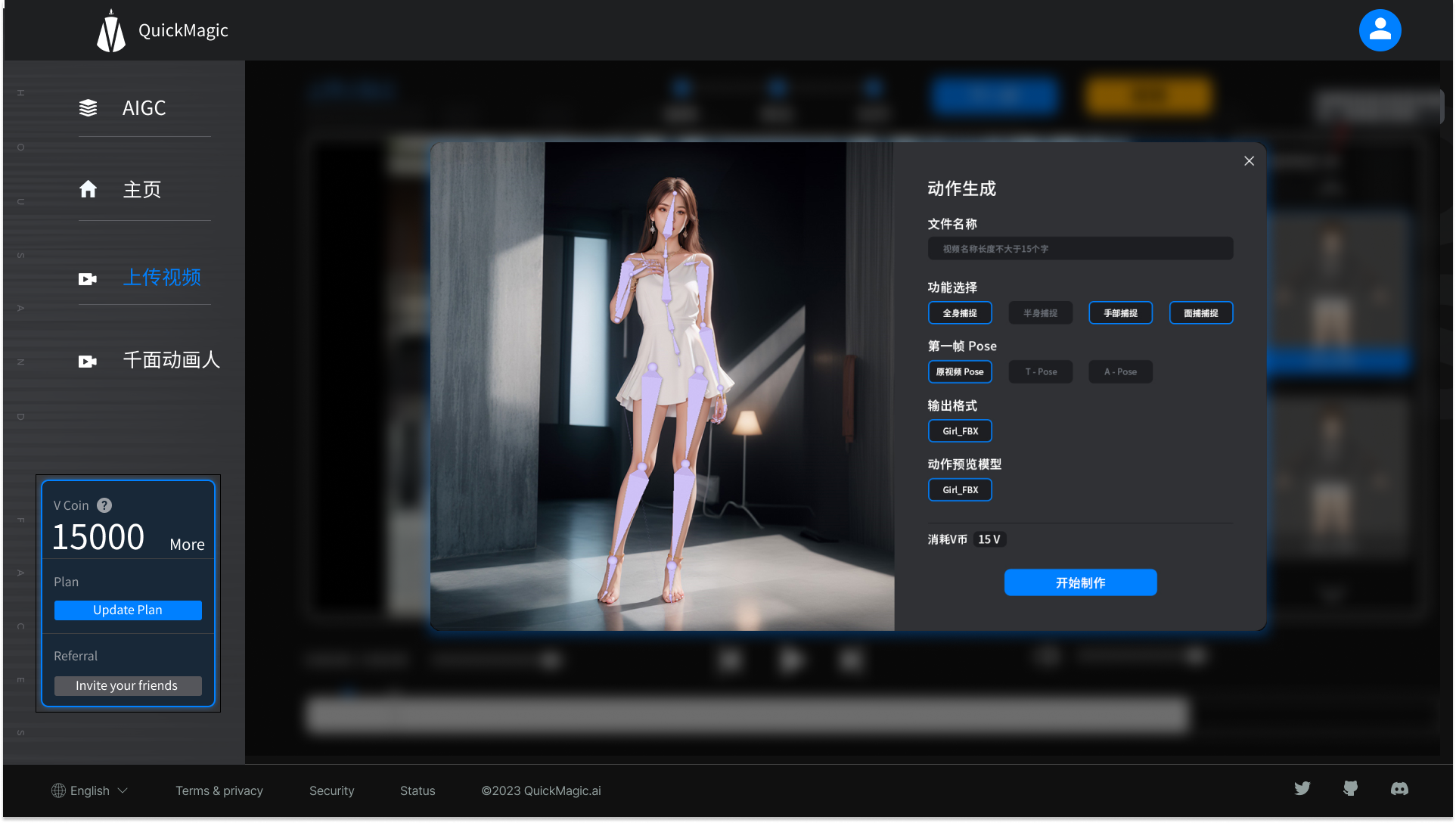Expand the English language dropdown
Image resolution: width=1456 pixels, height=823 pixels.
click(x=90, y=790)
